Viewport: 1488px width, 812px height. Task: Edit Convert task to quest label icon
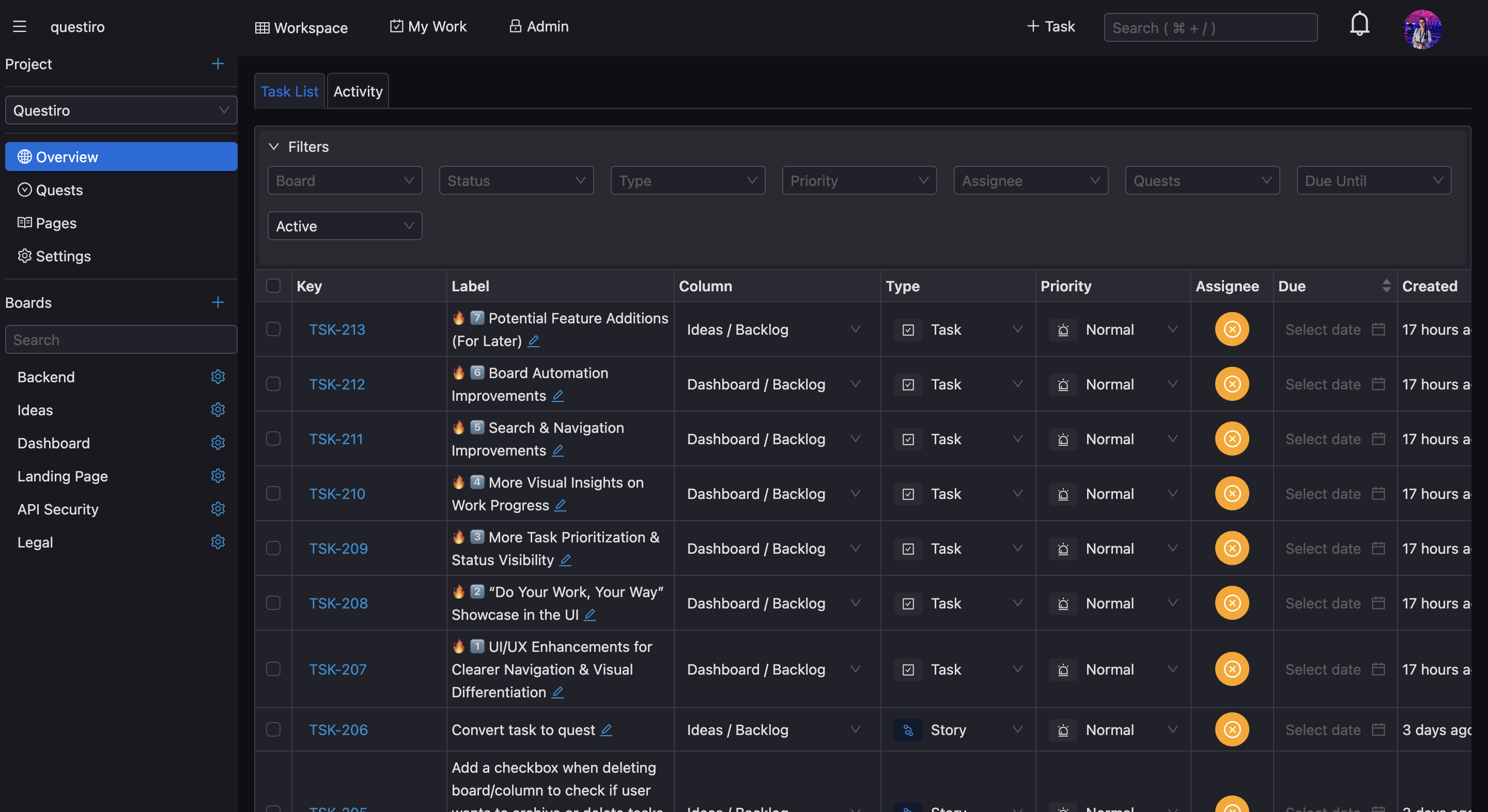[606, 729]
